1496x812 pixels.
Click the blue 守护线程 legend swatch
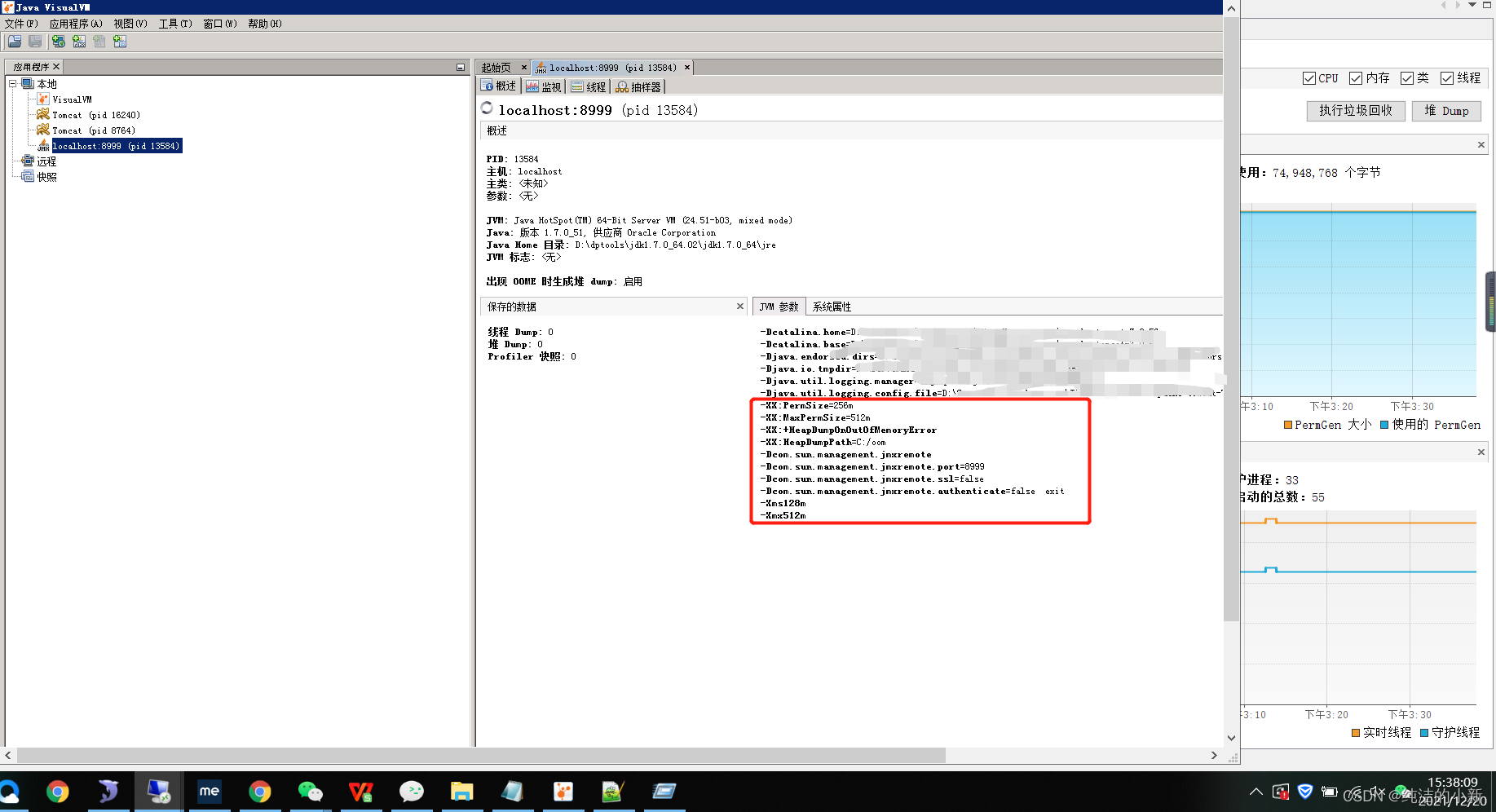pos(1424,733)
